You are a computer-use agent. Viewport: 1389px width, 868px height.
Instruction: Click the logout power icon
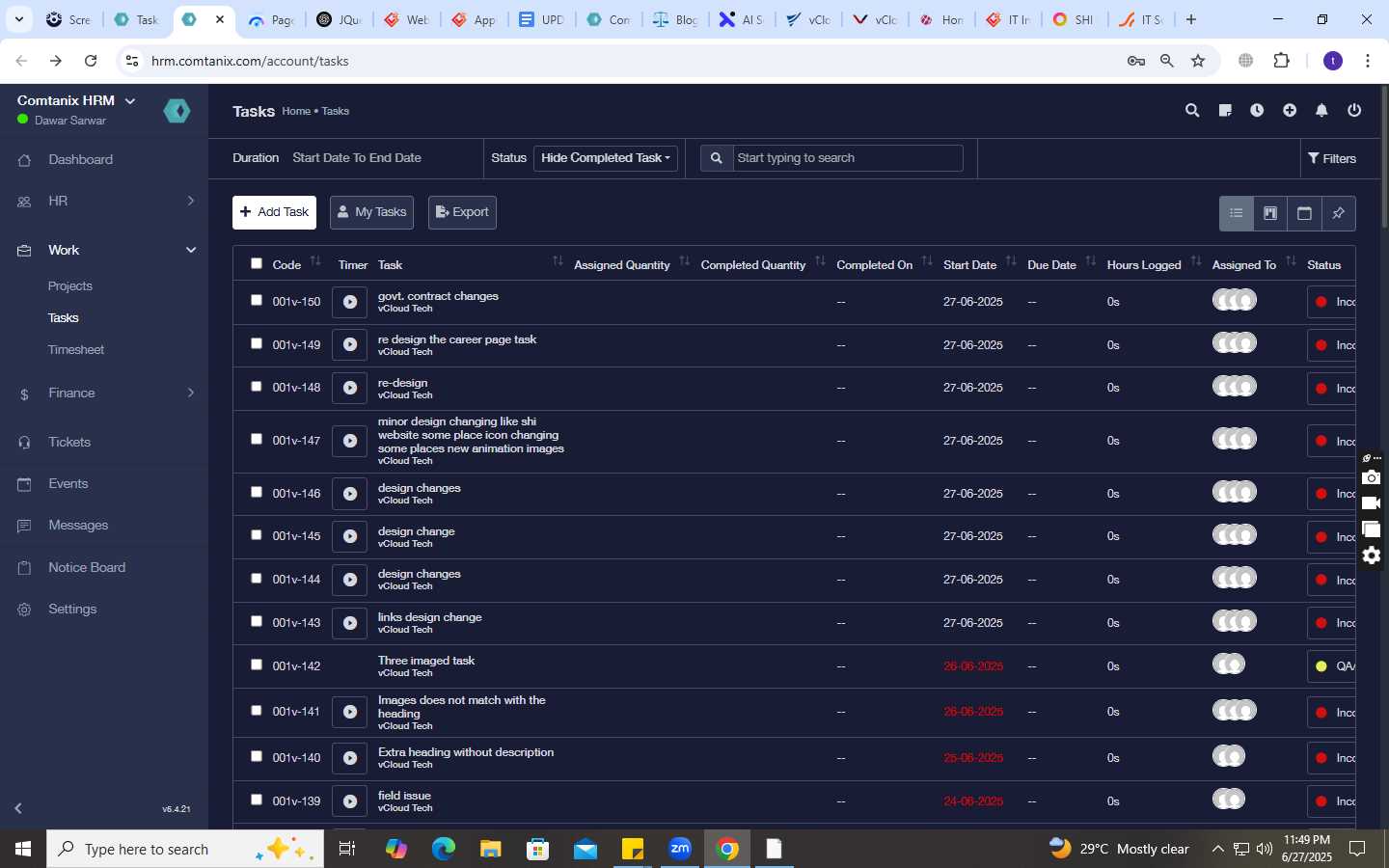pyautogui.click(x=1354, y=111)
